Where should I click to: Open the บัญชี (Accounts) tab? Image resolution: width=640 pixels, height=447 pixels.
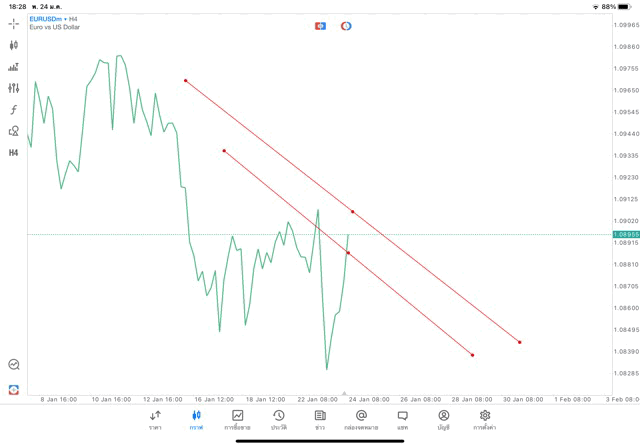pyautogui.click(x=443, y=419)
